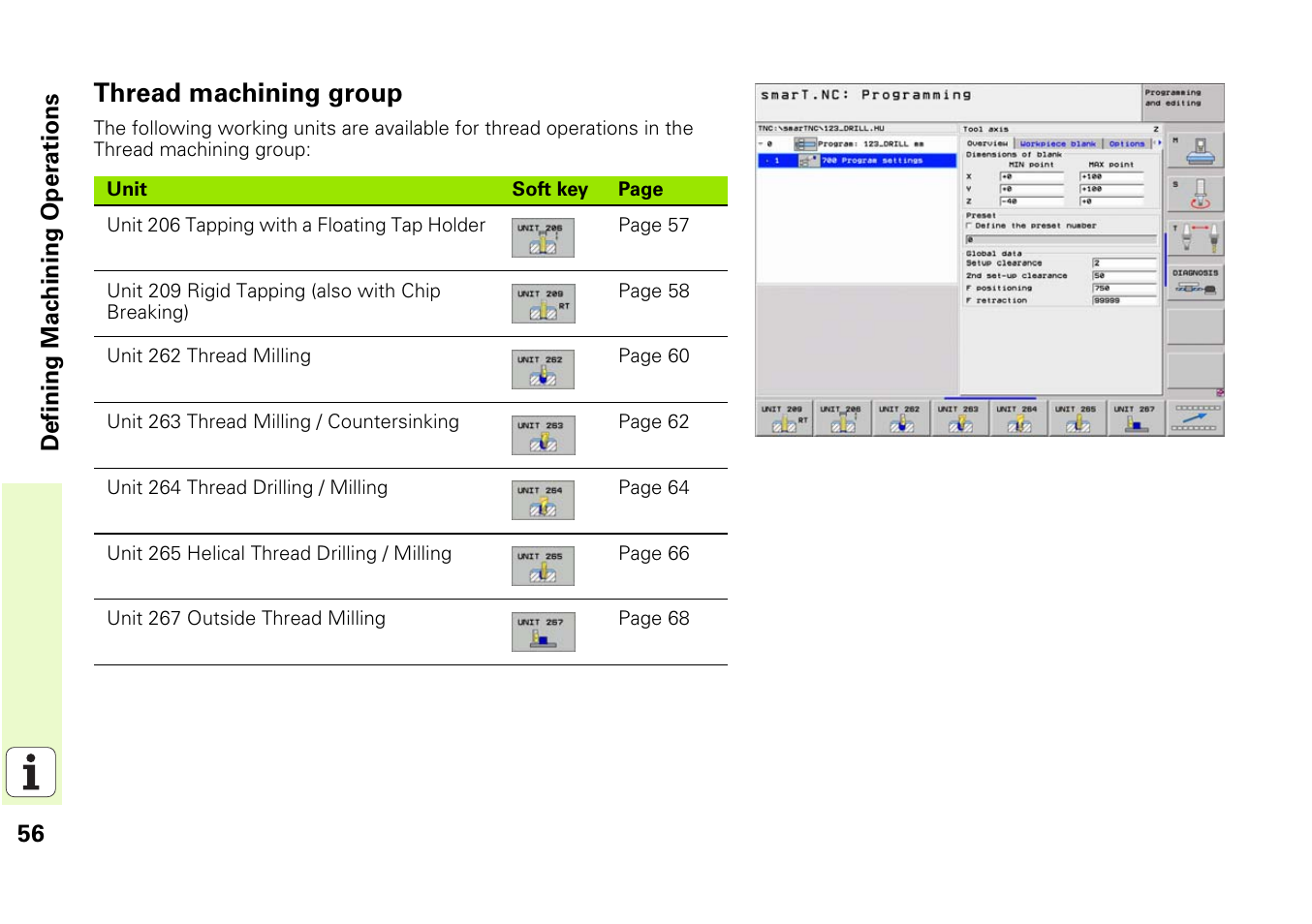This screenshot has width=1312, height=924.
Task: Click Unit 262 Thread Milling text
Action: (209, 356)
